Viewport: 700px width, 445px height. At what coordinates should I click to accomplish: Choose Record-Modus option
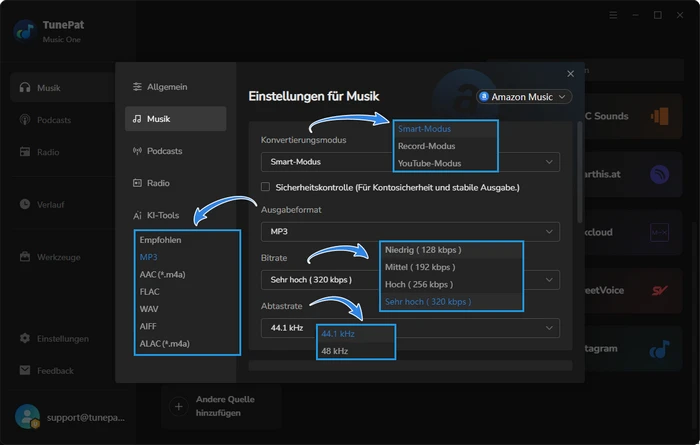(445, 146)
